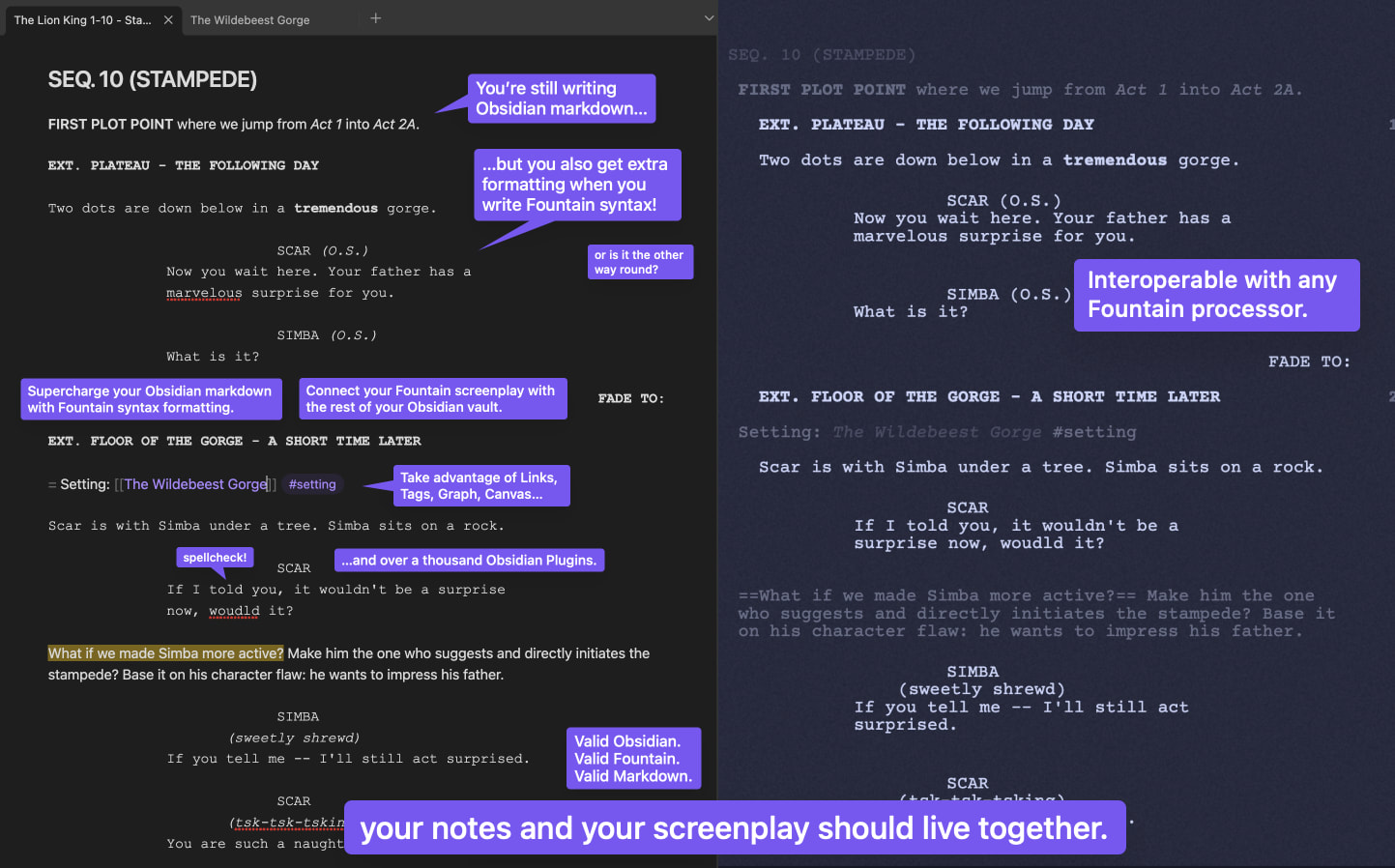Click the SEQ. 10 STAMPEDE heading
Viewport: 1395px width, 868px height.
click(x=152, y=79)
